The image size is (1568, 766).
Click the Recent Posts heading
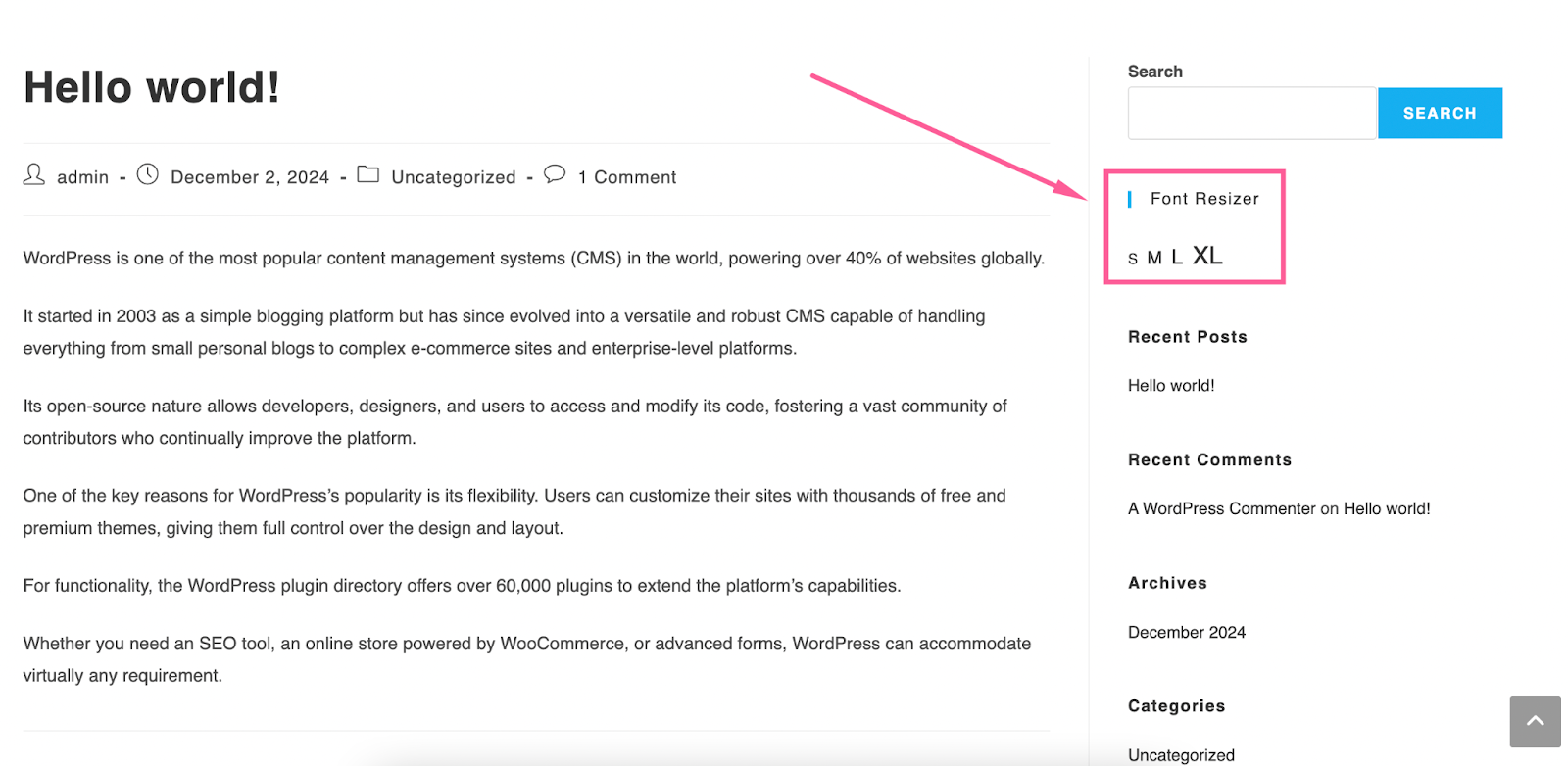[x=1188, y=337]
